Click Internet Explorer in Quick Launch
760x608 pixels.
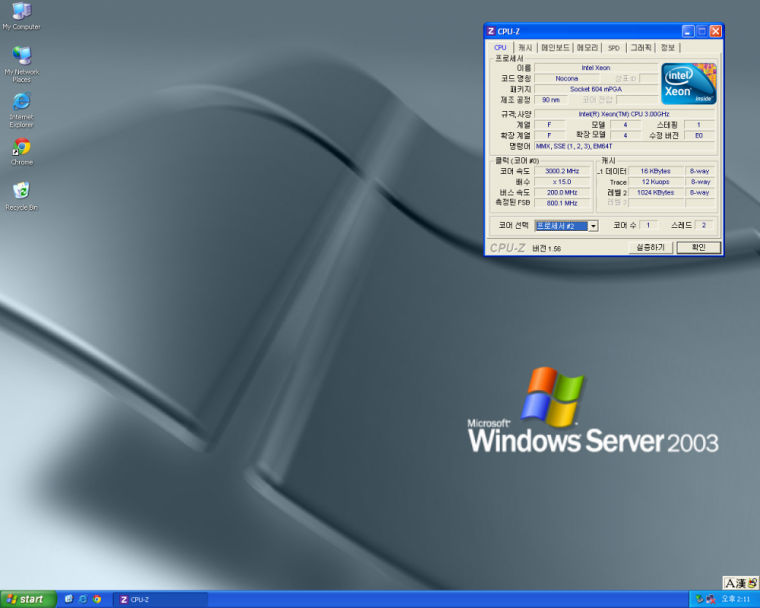click(83, 599)
